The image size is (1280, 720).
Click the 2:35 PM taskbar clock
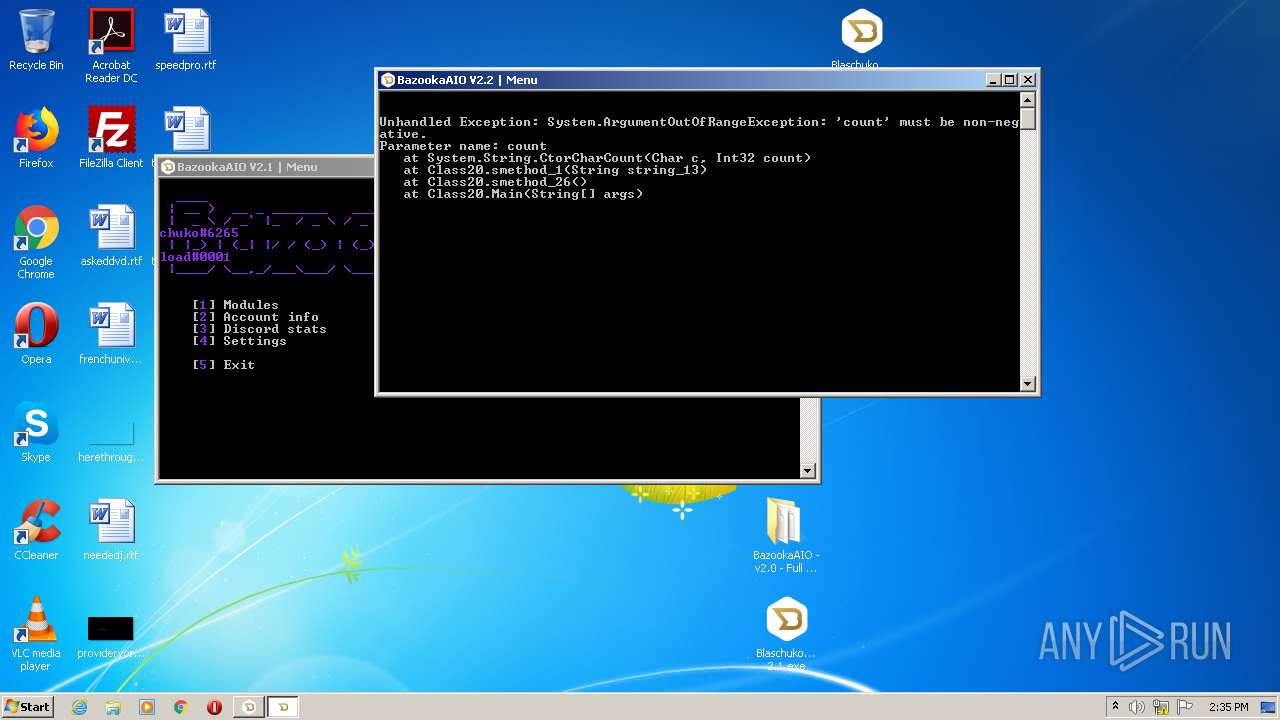(x=1229, y=707)
